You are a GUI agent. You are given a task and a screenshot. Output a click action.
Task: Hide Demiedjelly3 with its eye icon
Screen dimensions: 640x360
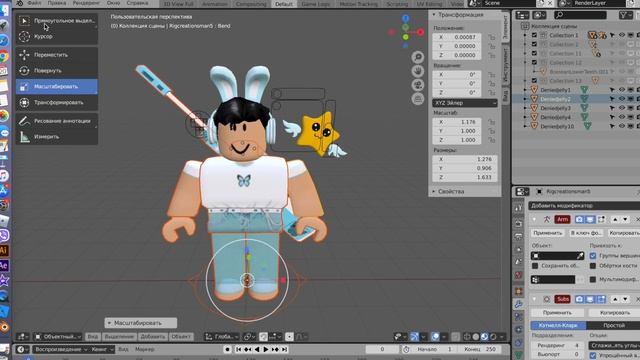coord(622,108)
